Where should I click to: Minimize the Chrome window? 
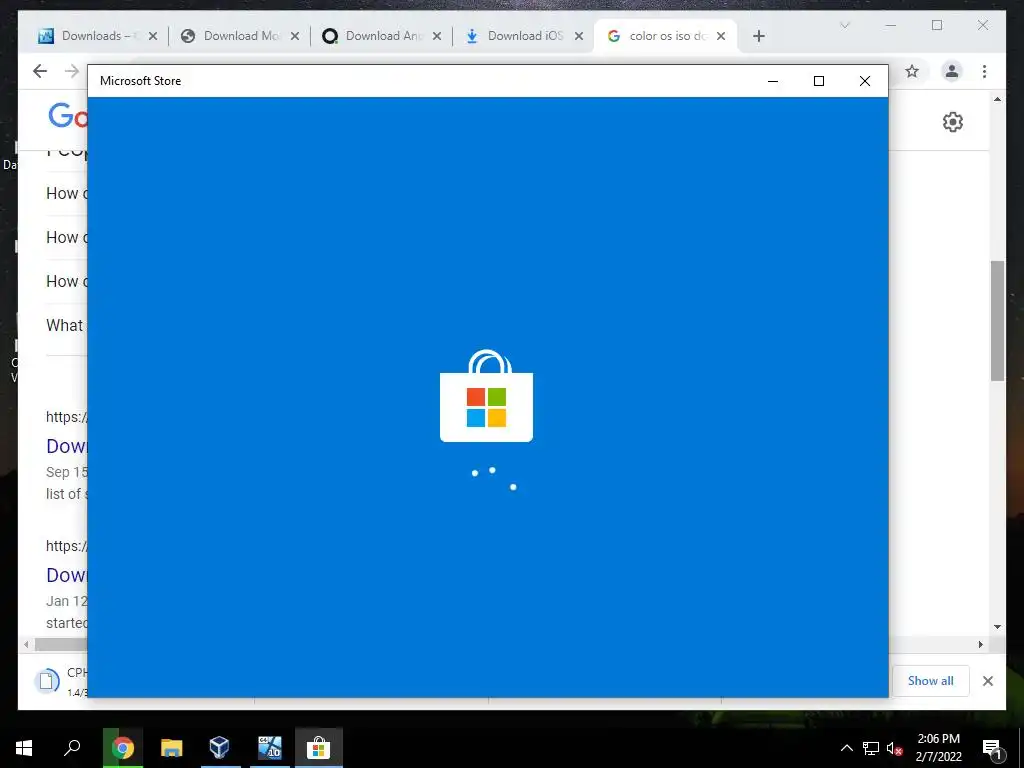[x=890, y=25]
